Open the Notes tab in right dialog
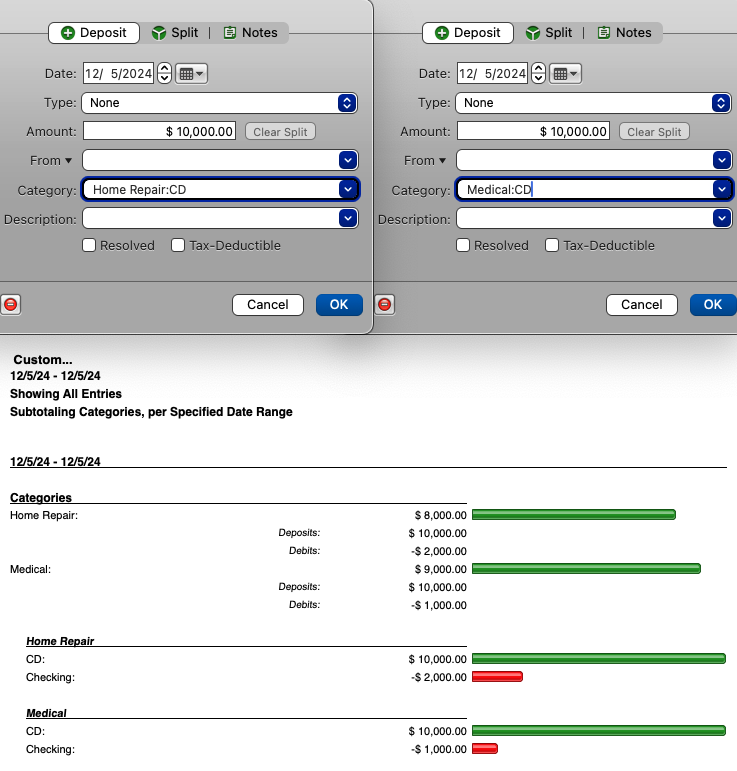Image resolution: width=737 pixels, height=771 pixels. [624, 33]
